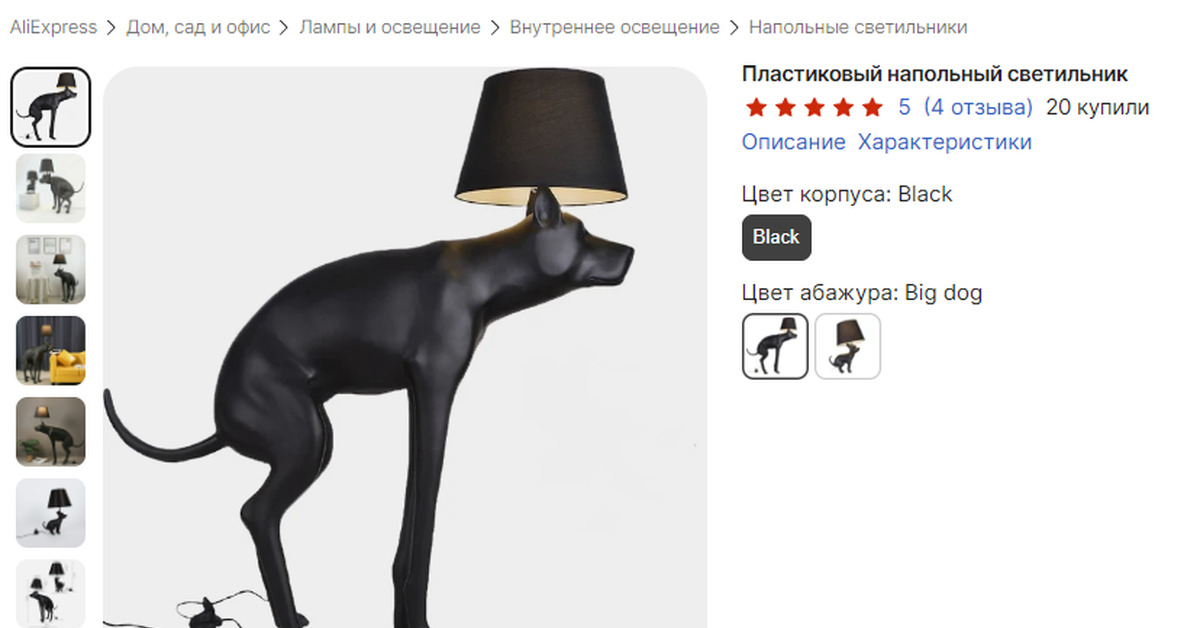The width and height of the screenshot is (1200, 628).
Task: Select seventh thumbnail at bottom of gallery
Action: [x=50, y=594]
